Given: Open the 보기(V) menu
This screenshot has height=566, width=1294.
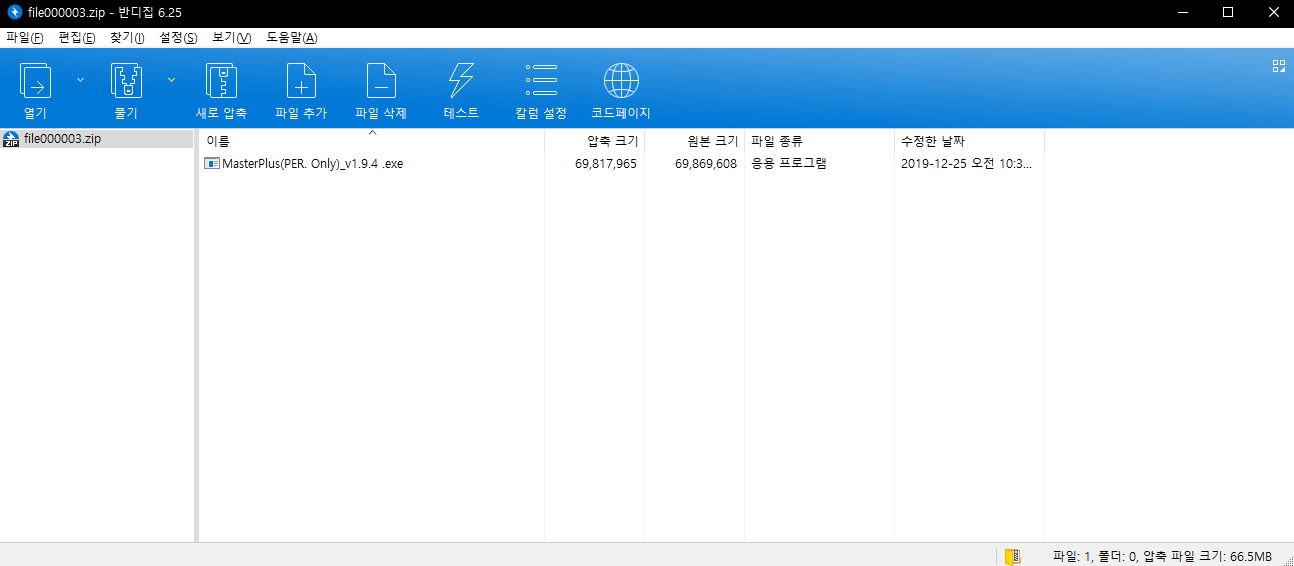Looking at the screenshot, I should 231,38.
